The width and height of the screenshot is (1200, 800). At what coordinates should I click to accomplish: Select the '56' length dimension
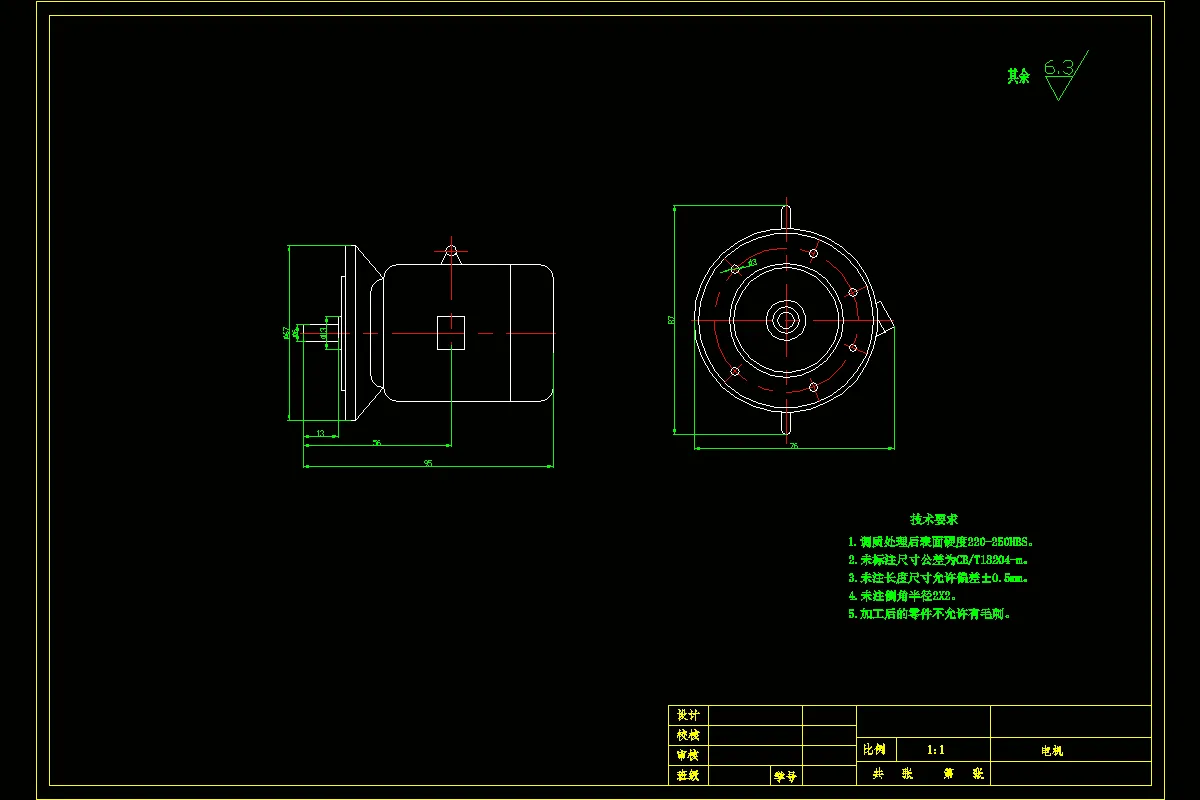click(377, 441)
